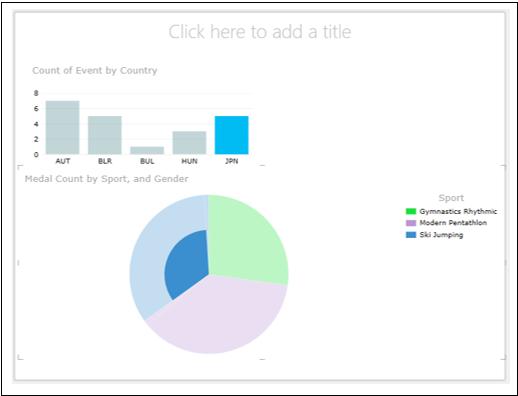Click the Gymnastics Rhythmic green legend swatch
The height and width of the screenshot is (396, 518).
point(411,211)
